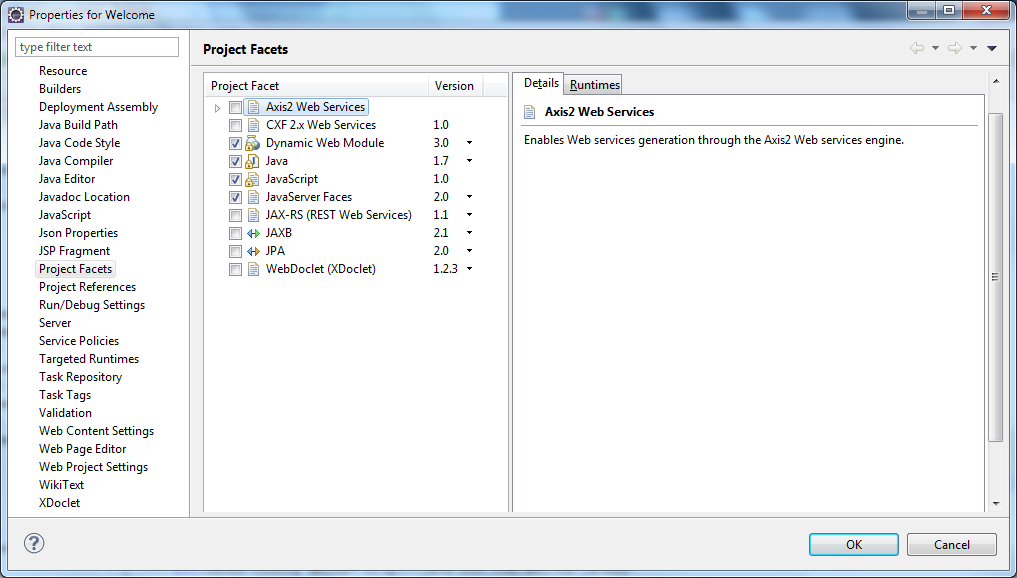Click the Version column header
This screenshot has width=1017, height=578.
(x=455, y=86)
